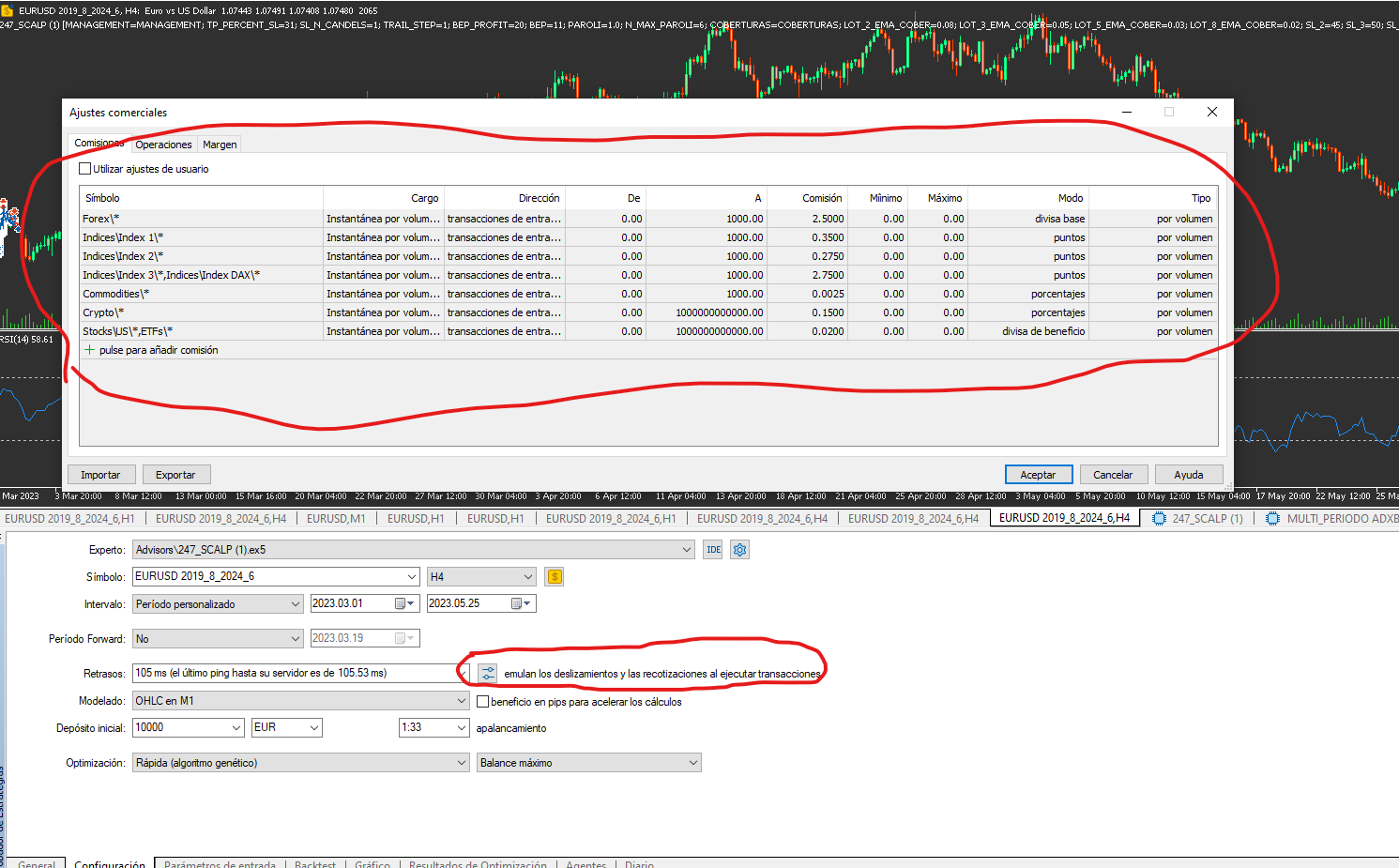Click the Símbolo column header
The width and height of the screenshot is (1399, 868).
202,198
